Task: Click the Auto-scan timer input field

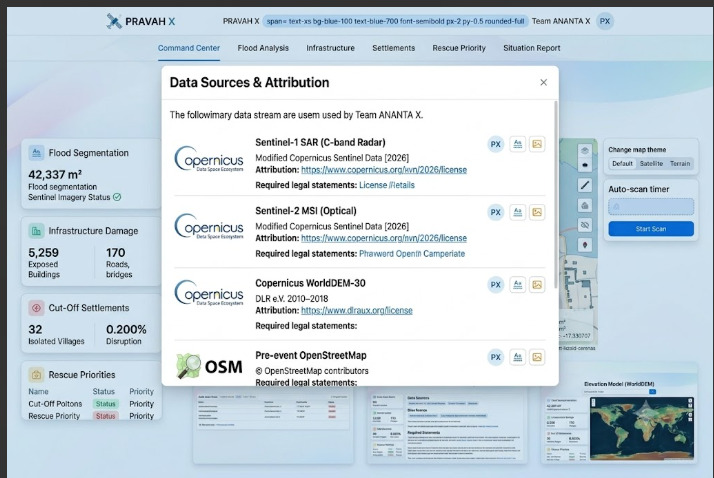Action: coord(651,207)
